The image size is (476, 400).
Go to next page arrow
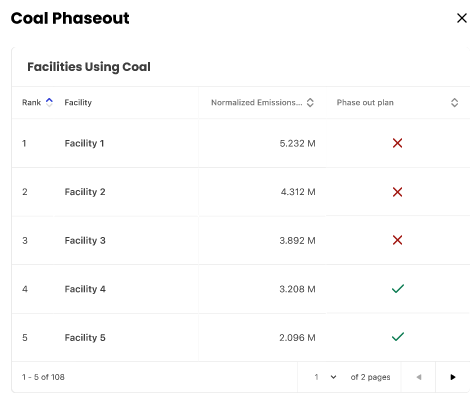452,377
